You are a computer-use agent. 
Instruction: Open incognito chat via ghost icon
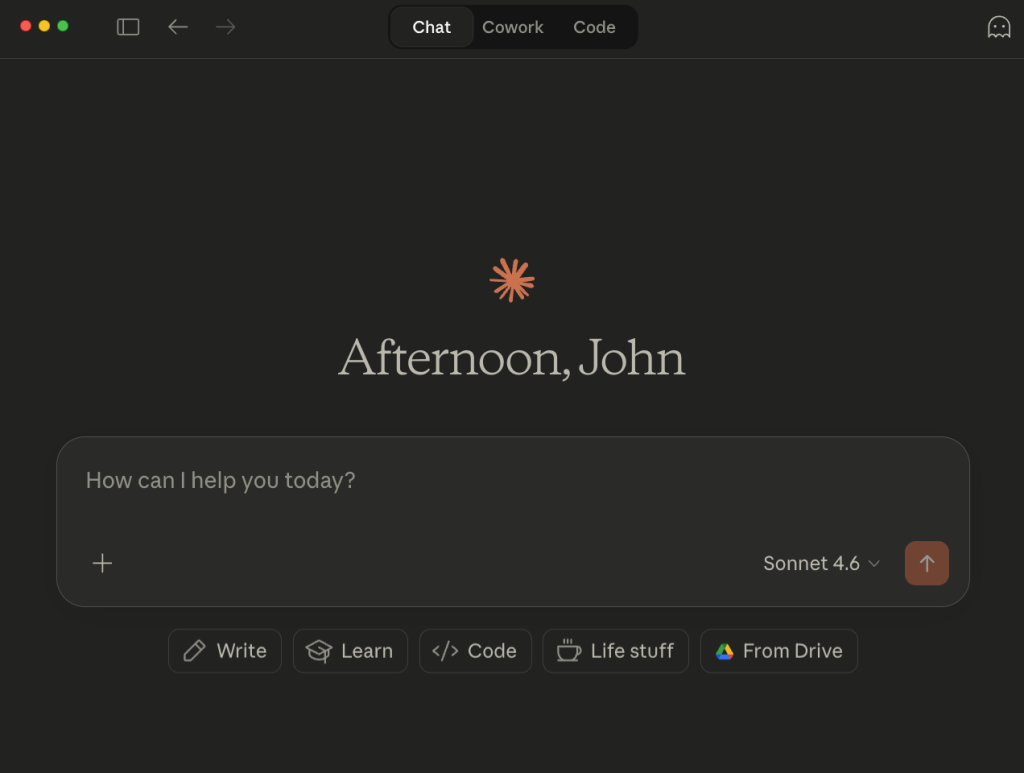point(998,27)
